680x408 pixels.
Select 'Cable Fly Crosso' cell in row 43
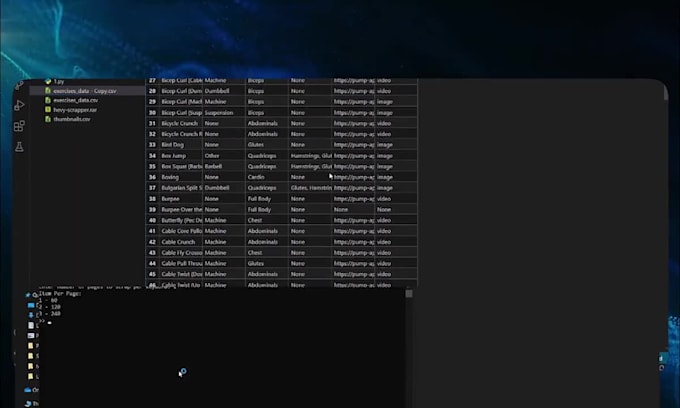181,253
